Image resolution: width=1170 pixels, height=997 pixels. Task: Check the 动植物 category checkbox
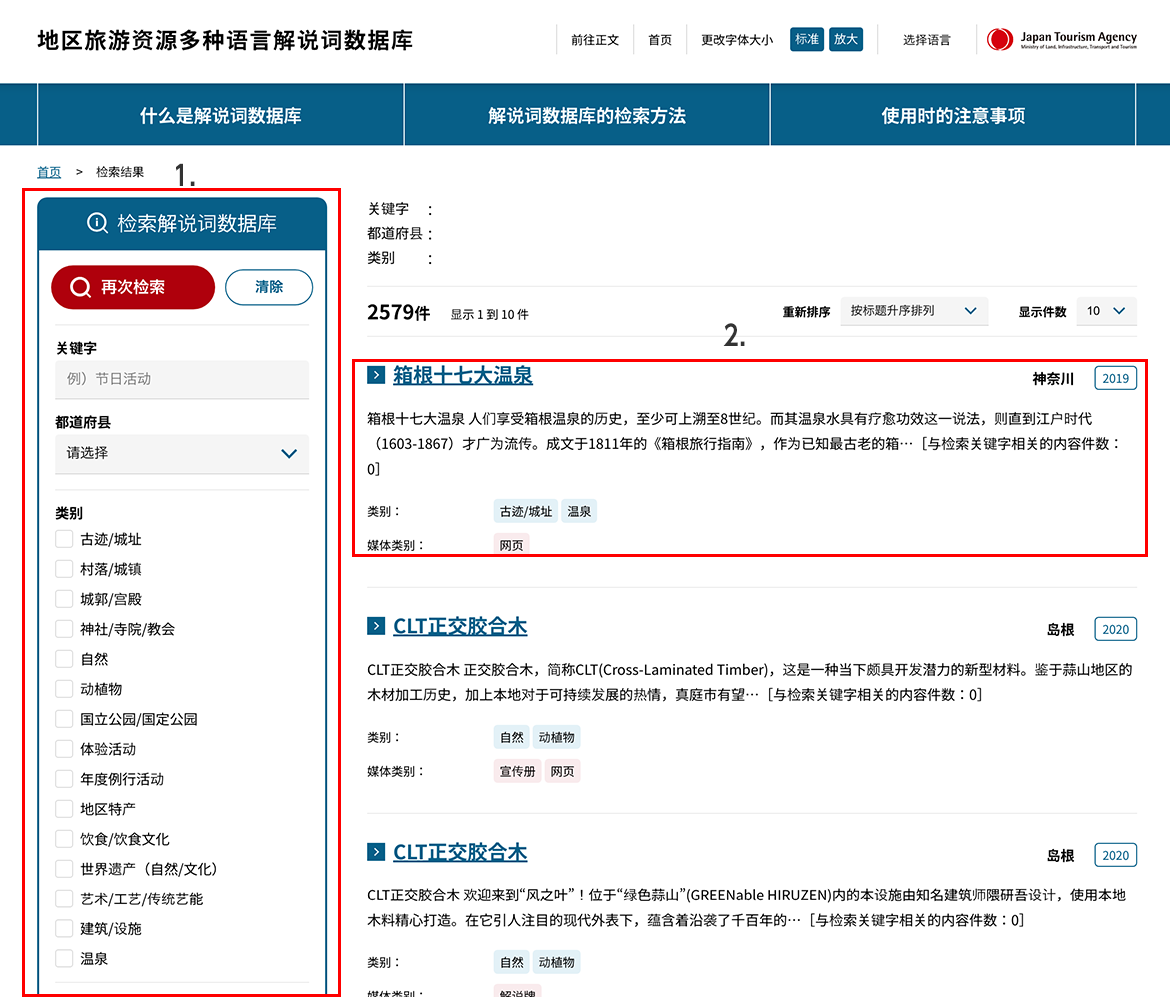64,689
